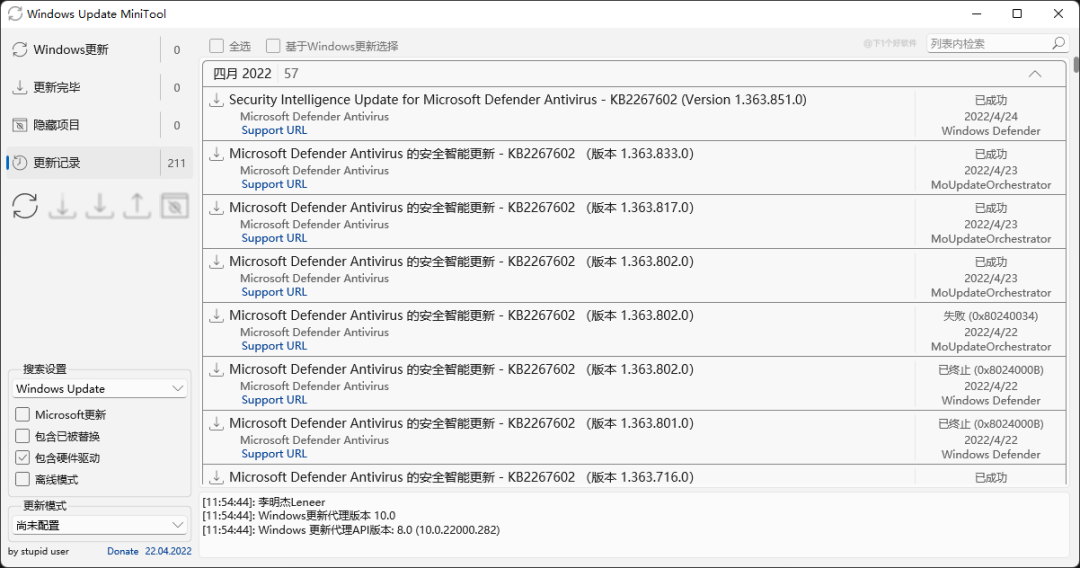1080x568 pixels.
Task: Collapse the 四月 2022 group
Action: coord(1035,74)
